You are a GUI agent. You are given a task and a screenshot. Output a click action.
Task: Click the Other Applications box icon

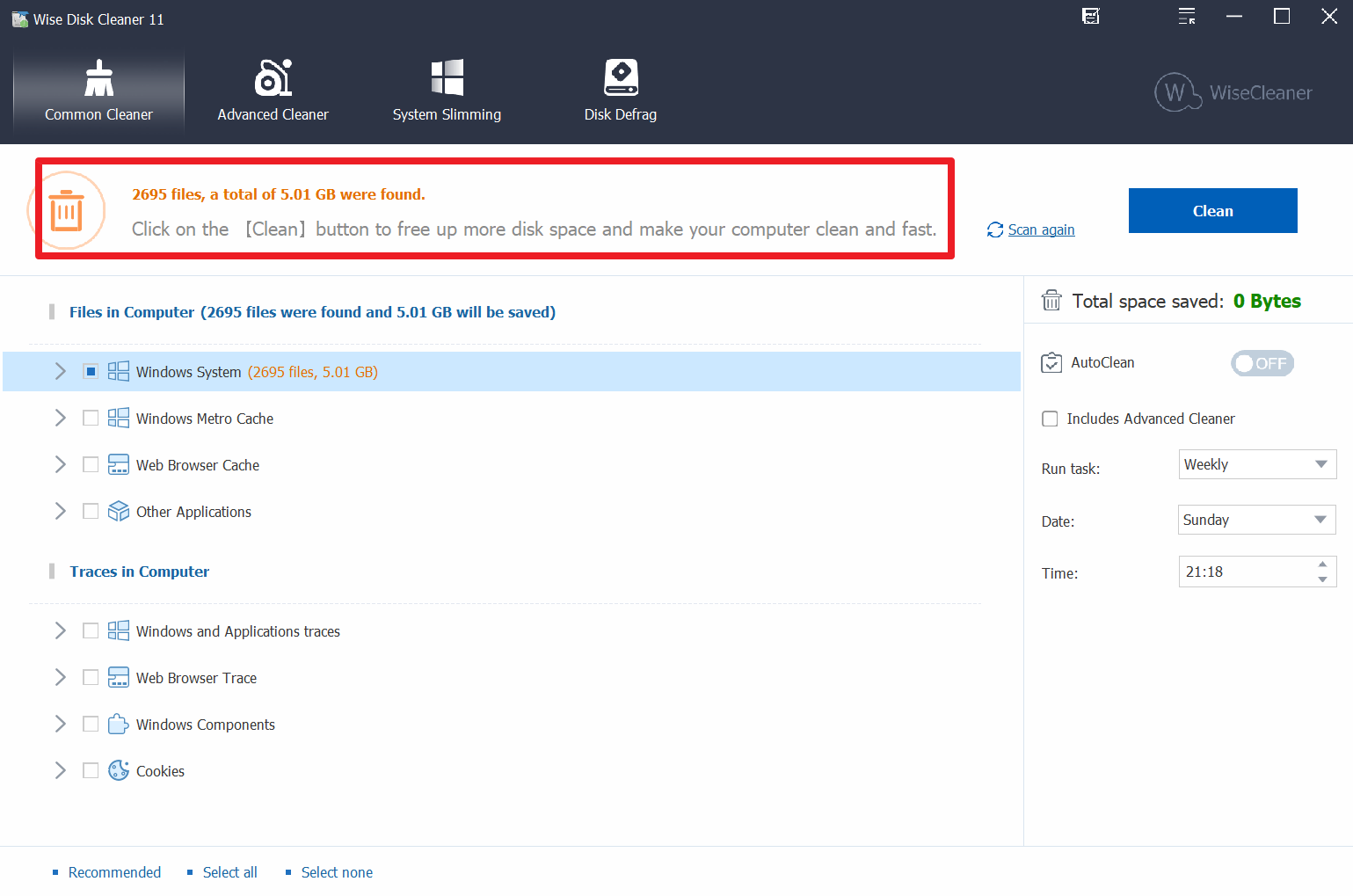click(119, 511)
